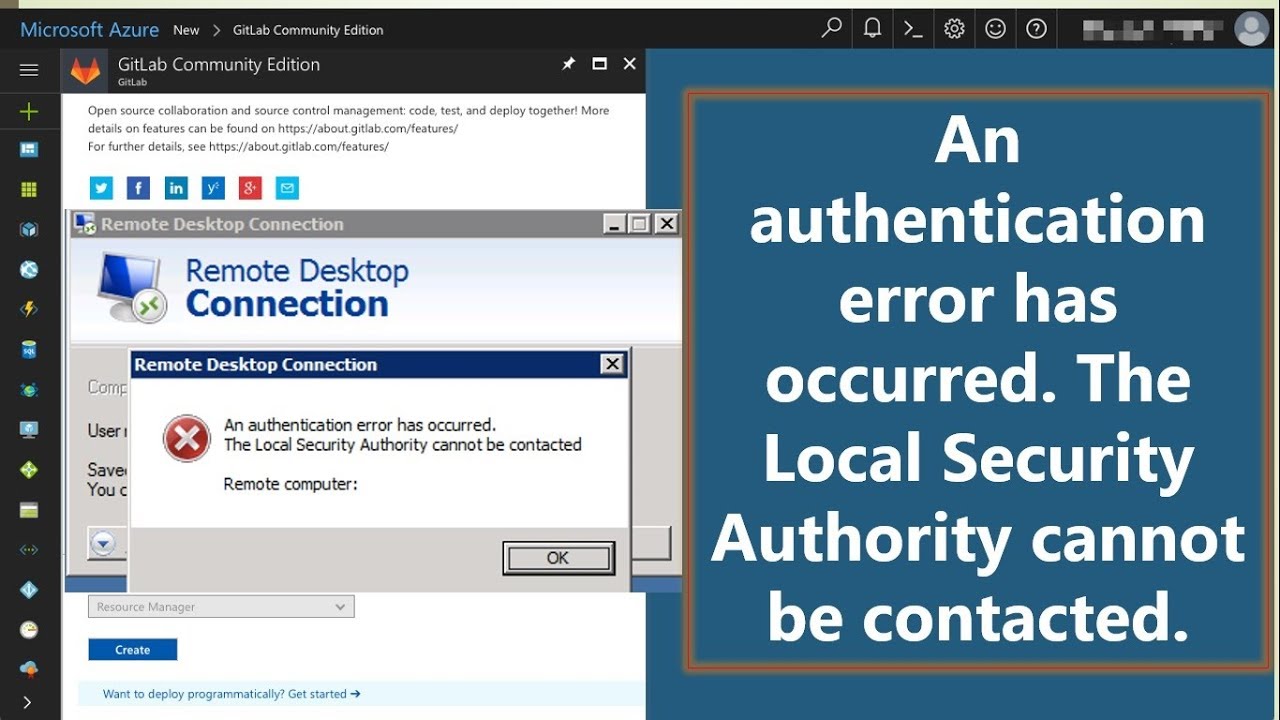Open the help question mark icon
The width and height of the screenshot is (1280, 720).
coord(1036,29)
